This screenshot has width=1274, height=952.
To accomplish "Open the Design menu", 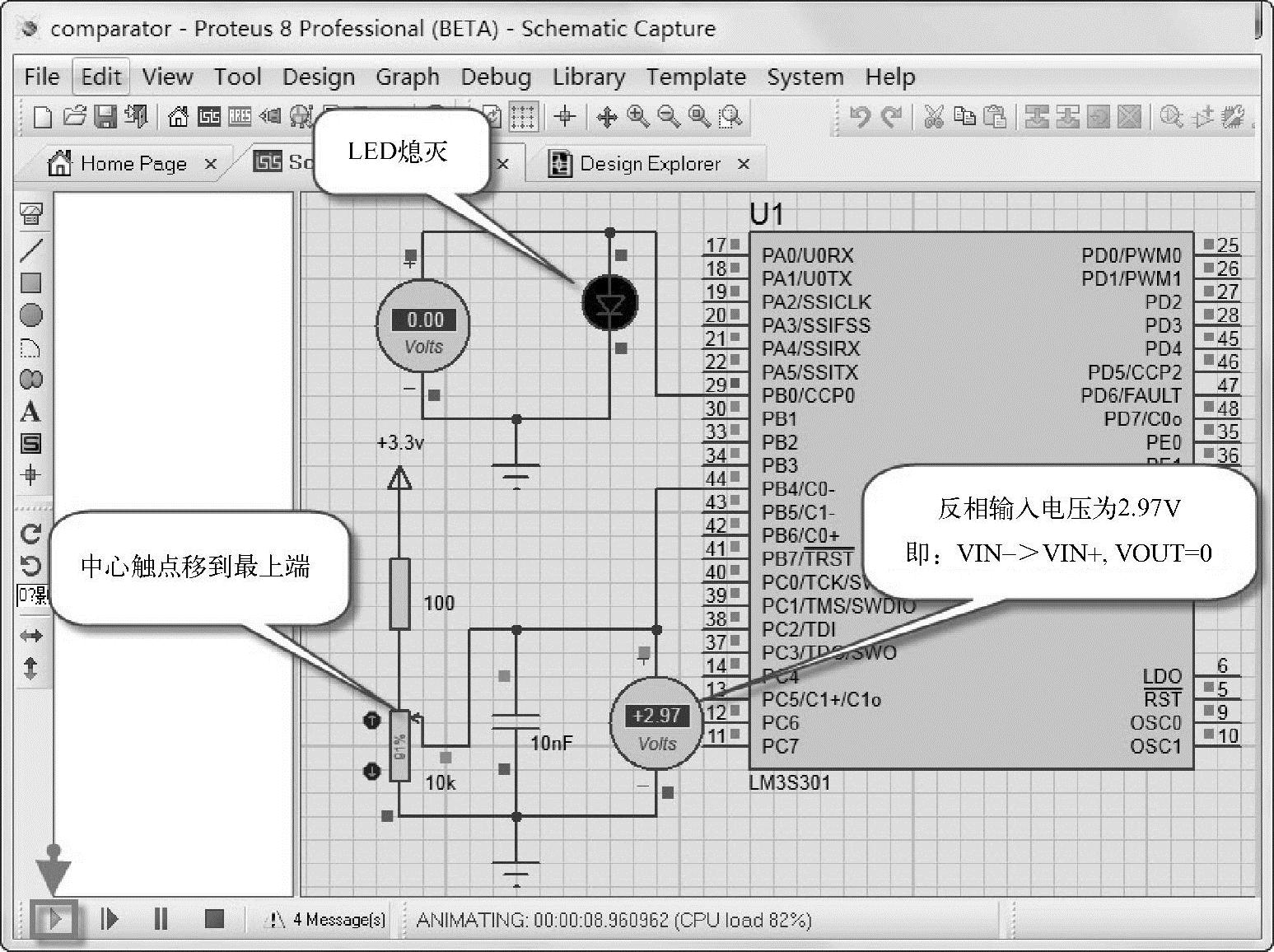I will (x=319, y=77).
